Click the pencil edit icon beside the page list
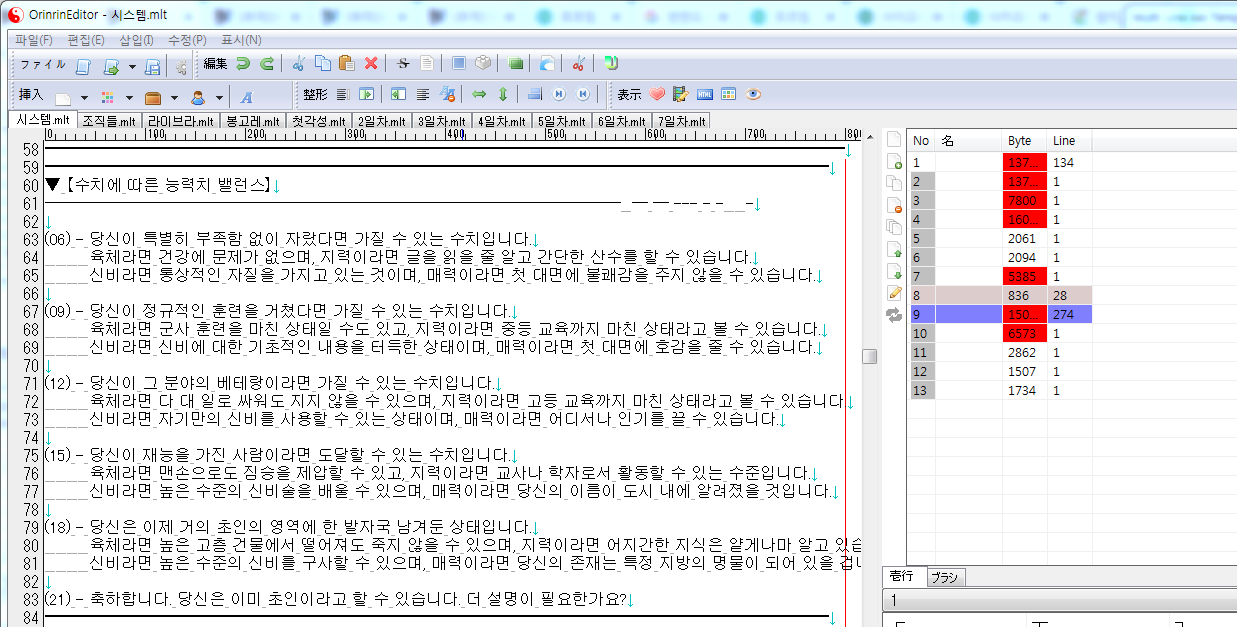The image size is (1237, 627). coord(894,293)
